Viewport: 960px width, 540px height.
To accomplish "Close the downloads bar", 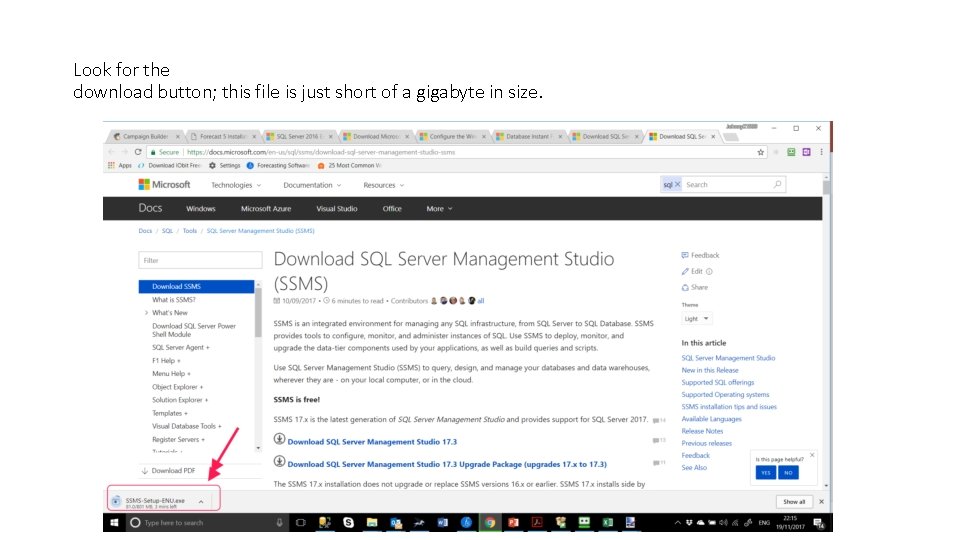I will [821, 501].
